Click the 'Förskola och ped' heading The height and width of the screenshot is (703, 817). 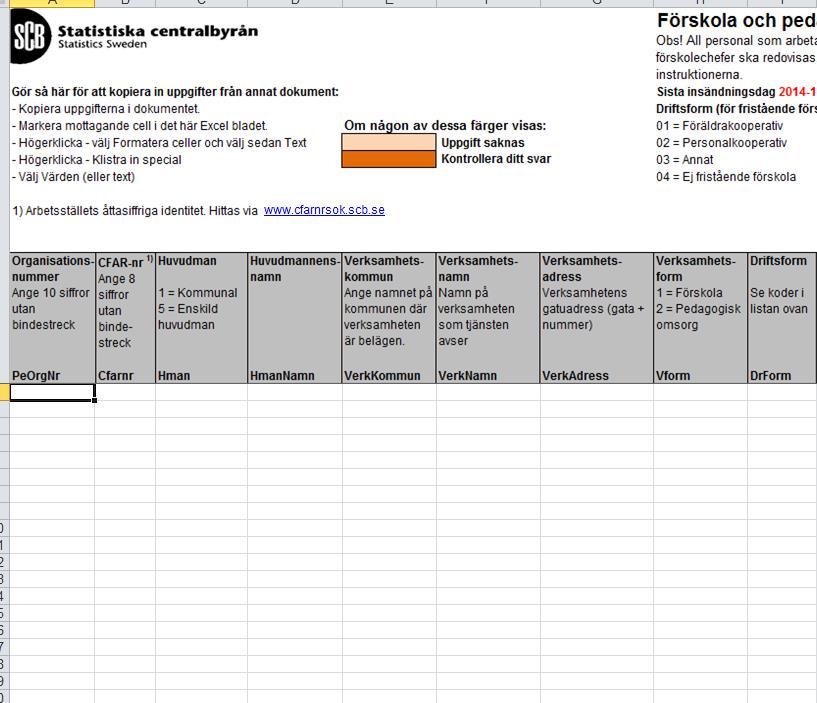(x=736, y=20)
